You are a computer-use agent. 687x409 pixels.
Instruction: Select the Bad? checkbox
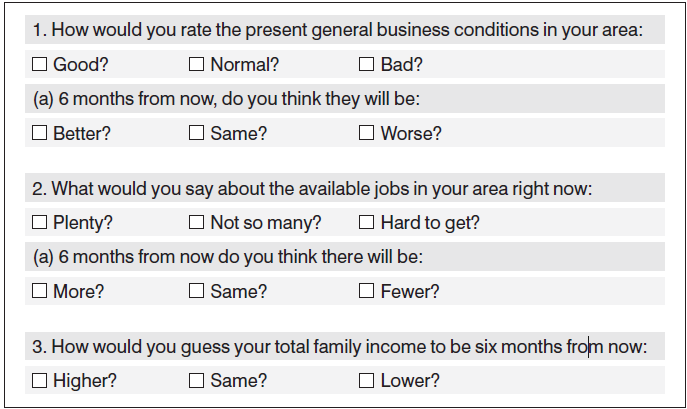point(366,64)
